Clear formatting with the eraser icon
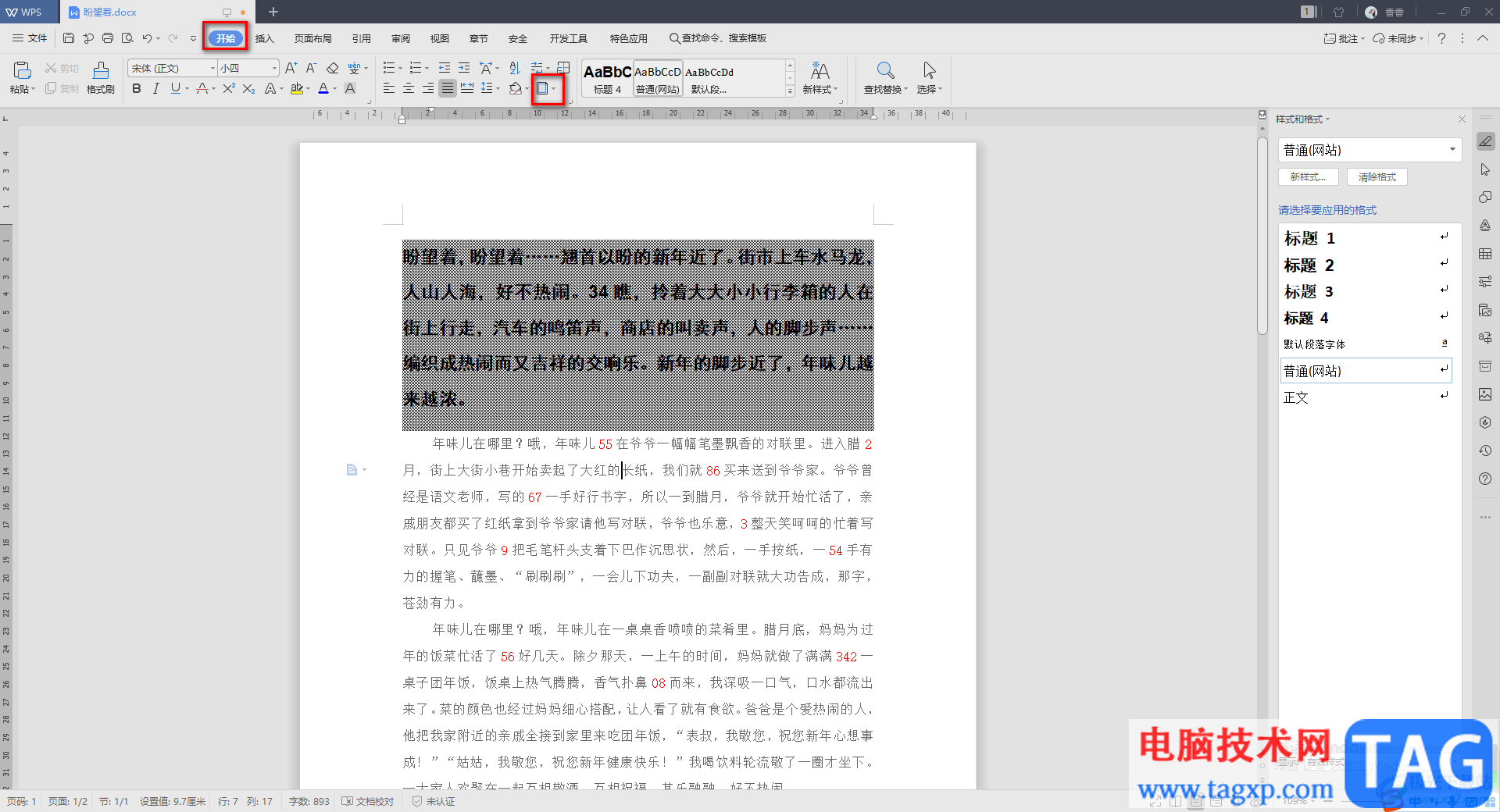1500x812 pixels. pos(333,69)
